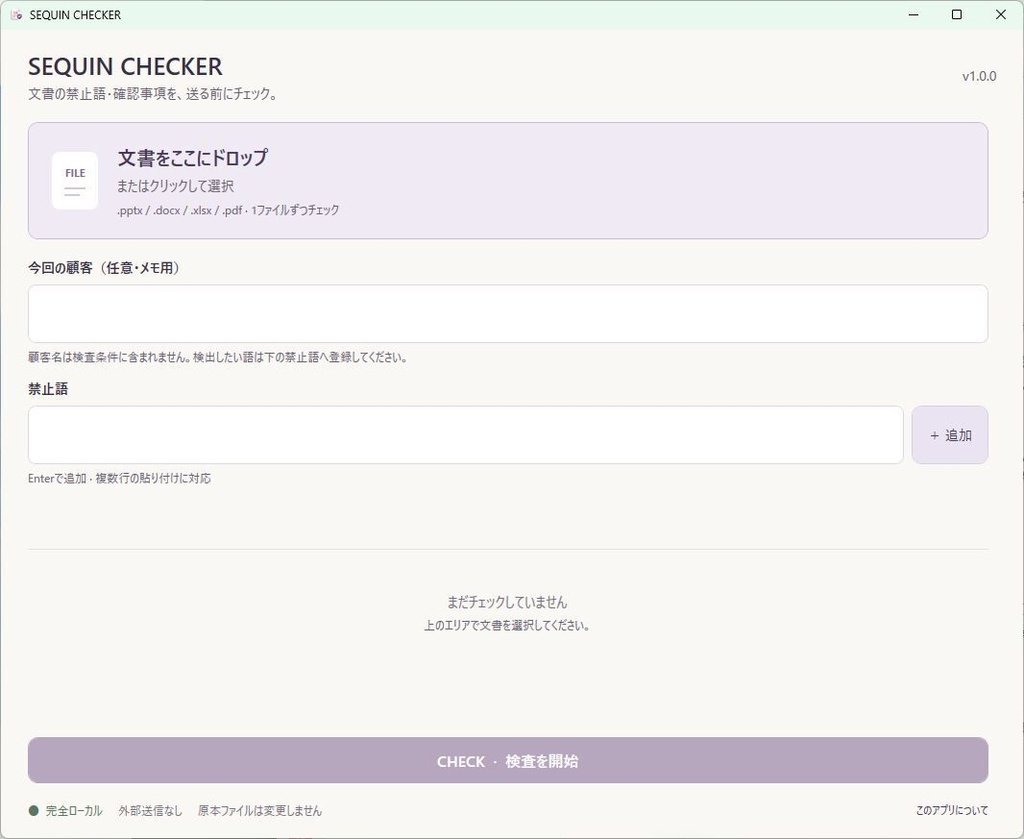Viewport: 1024px width, 839px height.
Task: Close the Sequin Checker window
Action: point(1000,14)
